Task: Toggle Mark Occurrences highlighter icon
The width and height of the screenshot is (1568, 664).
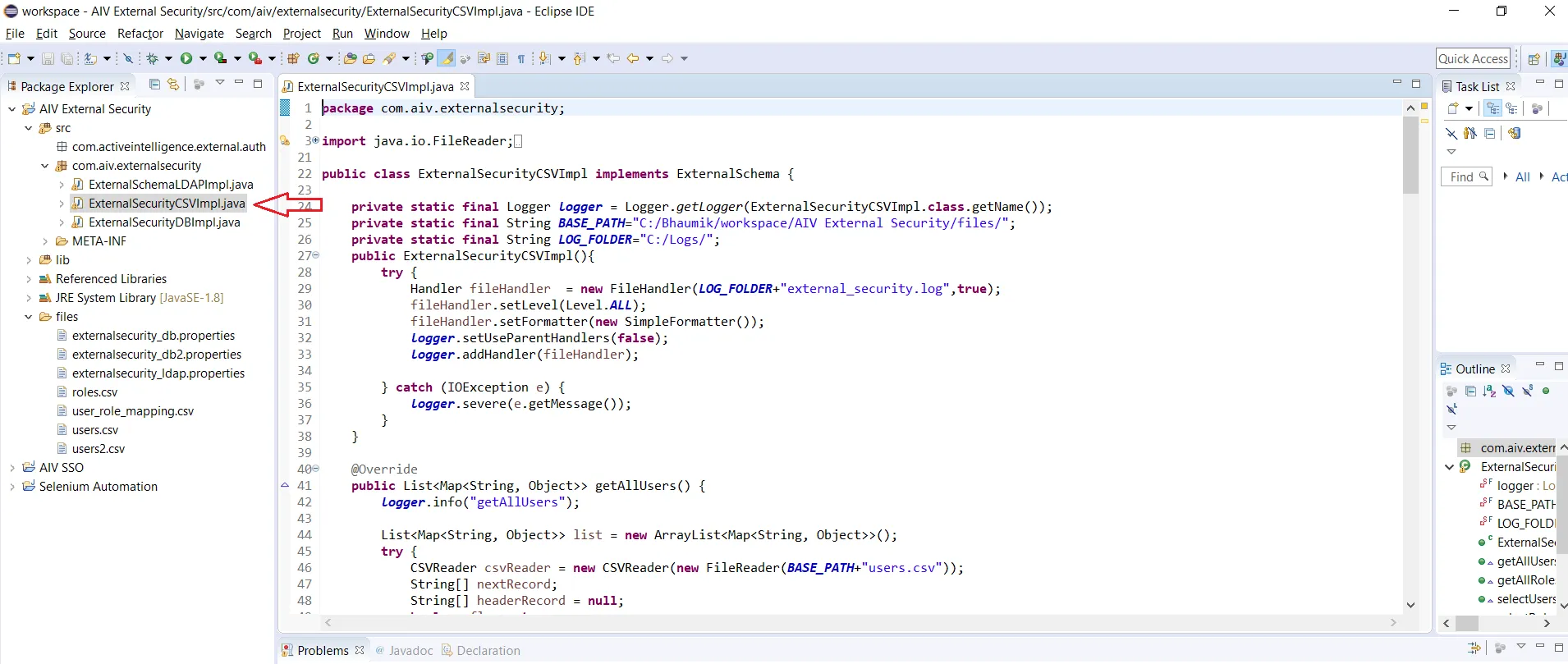Action: (x=447, y=58)
